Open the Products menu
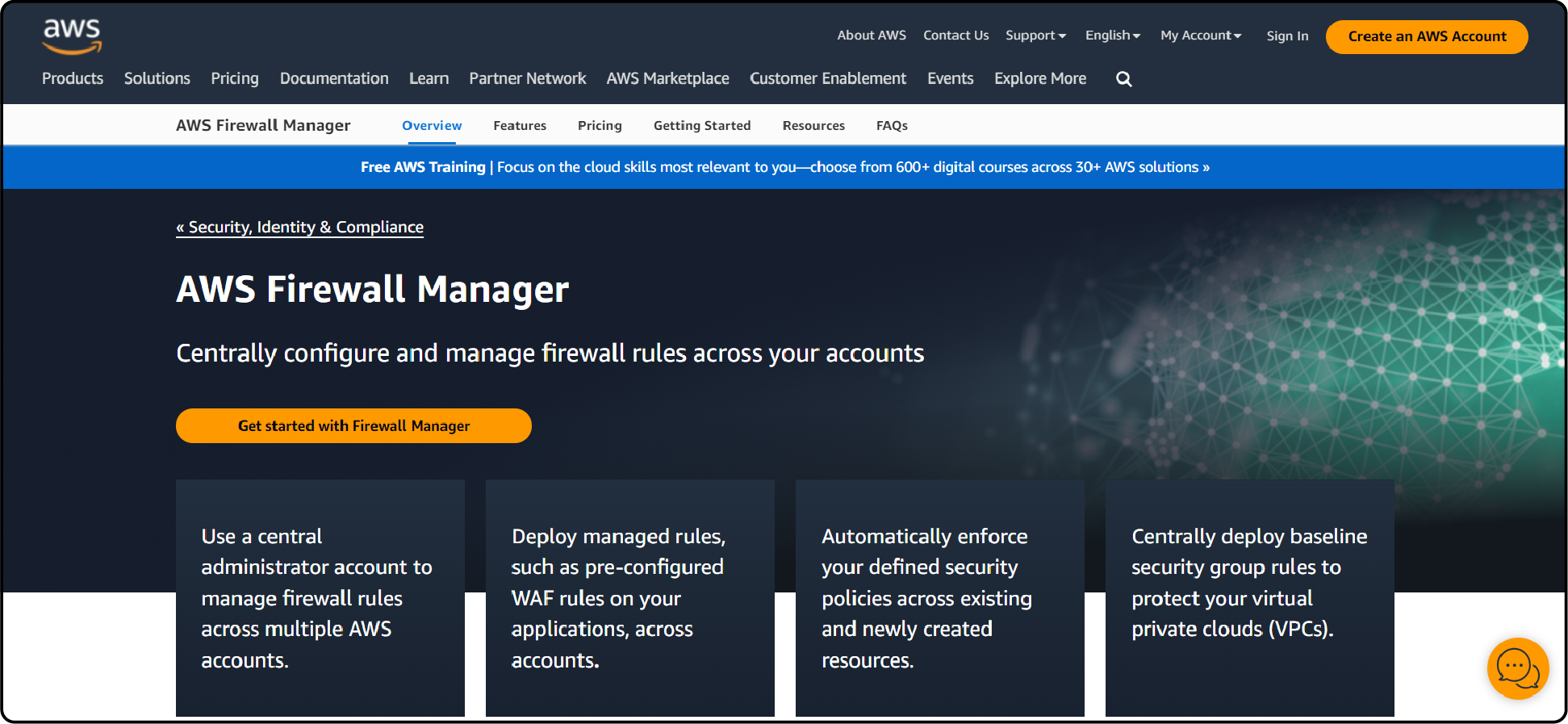 (73, 78)
